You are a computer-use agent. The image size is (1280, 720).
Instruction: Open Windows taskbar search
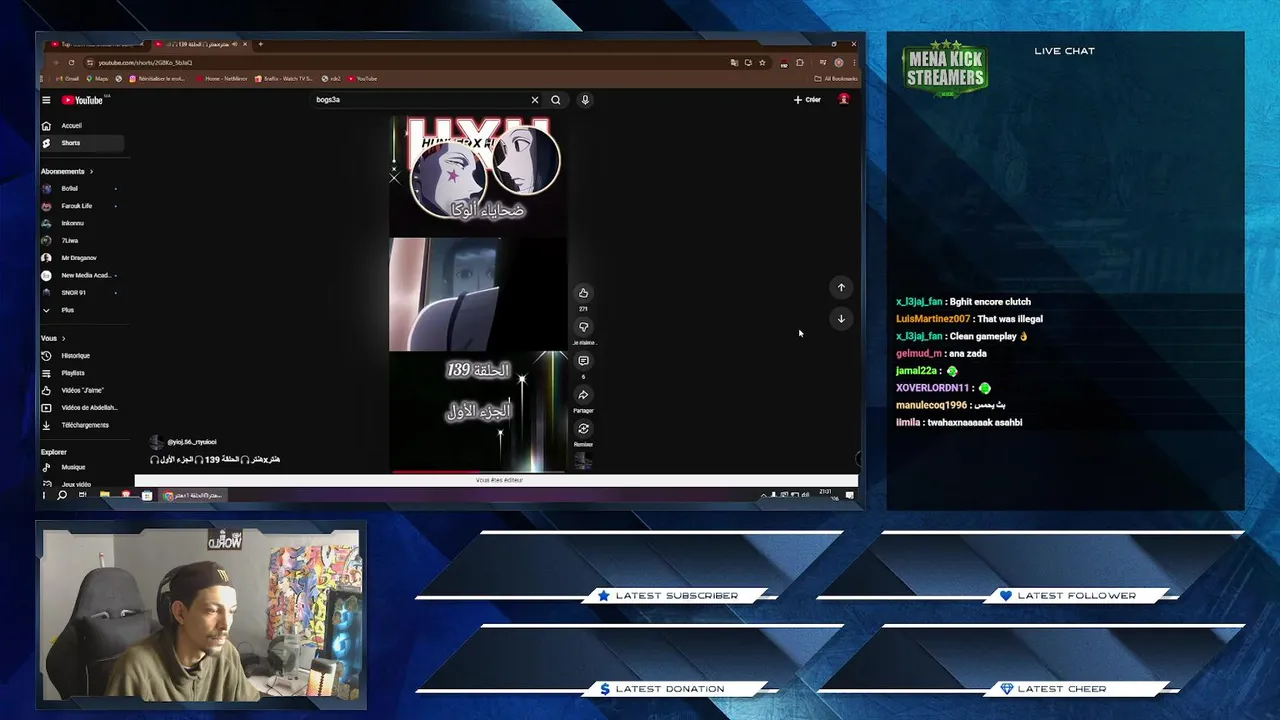(62, 495)
